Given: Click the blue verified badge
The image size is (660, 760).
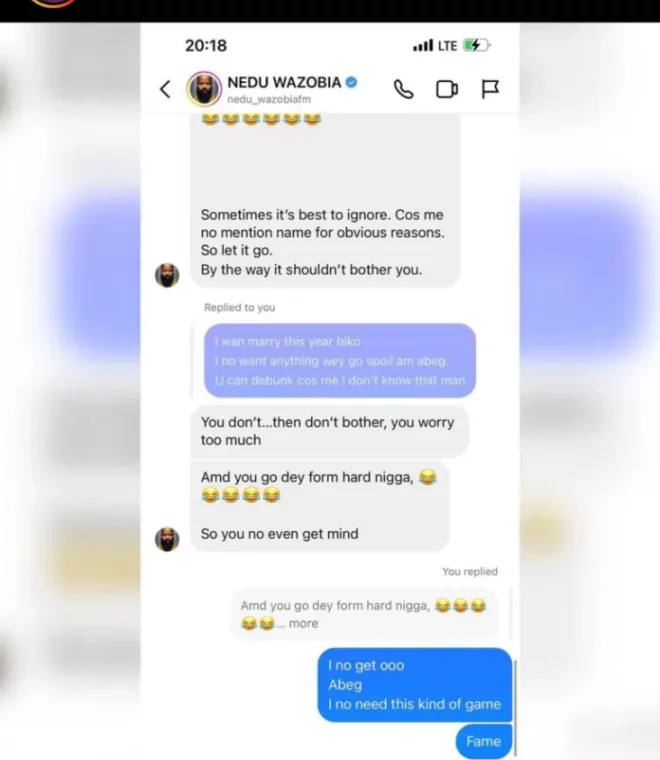Looking at the screenshot, I should click(351, 82).
